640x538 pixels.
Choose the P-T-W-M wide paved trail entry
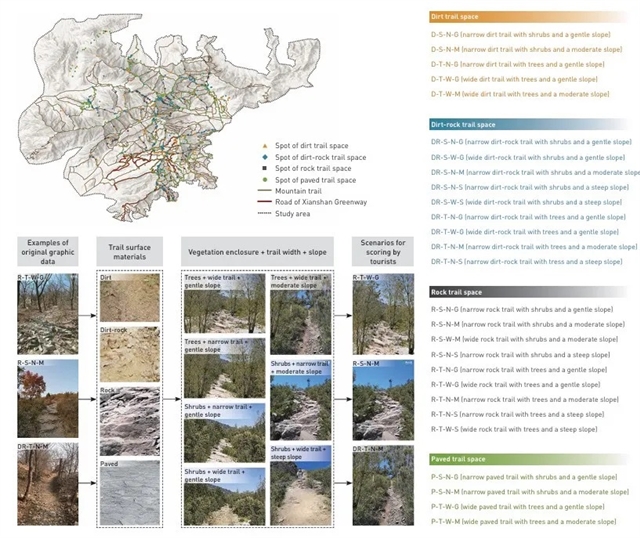pyautogui.click(x=518, y=522)
